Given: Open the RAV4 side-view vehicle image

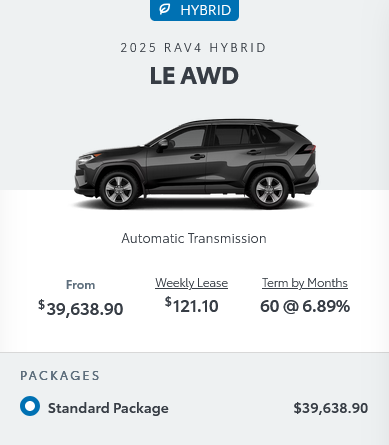Looking at the screenshot, I should [x=196, y=164].
